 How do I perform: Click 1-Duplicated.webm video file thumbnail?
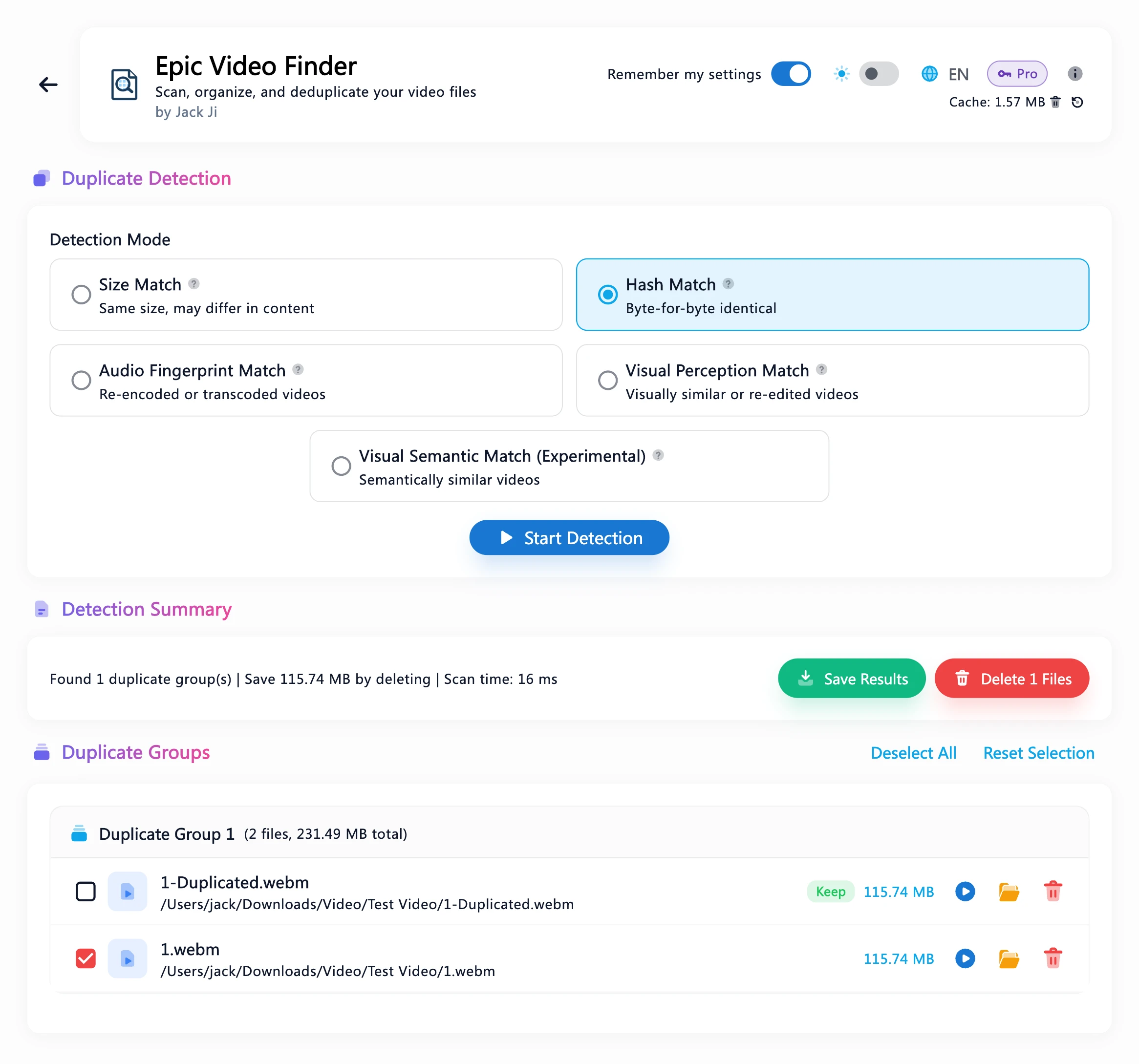pyautogui.click(x=127, y=892)
